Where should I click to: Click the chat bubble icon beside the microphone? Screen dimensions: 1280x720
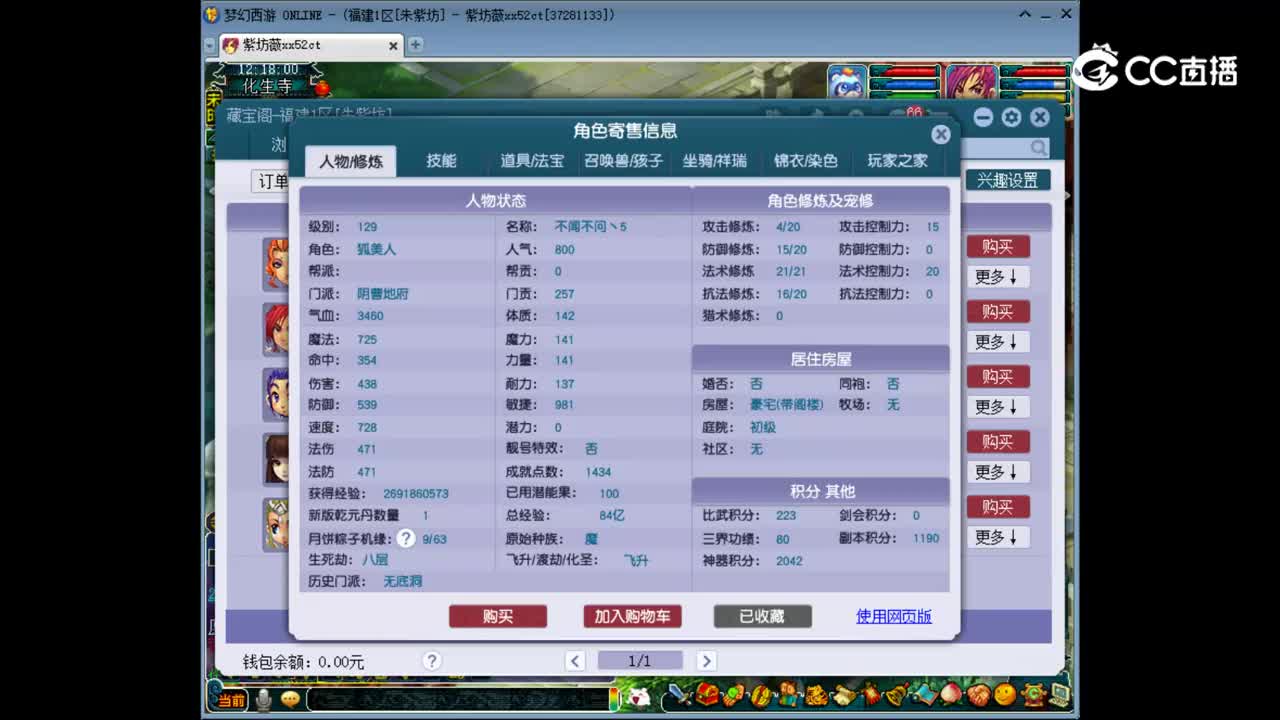click(290, 700)
